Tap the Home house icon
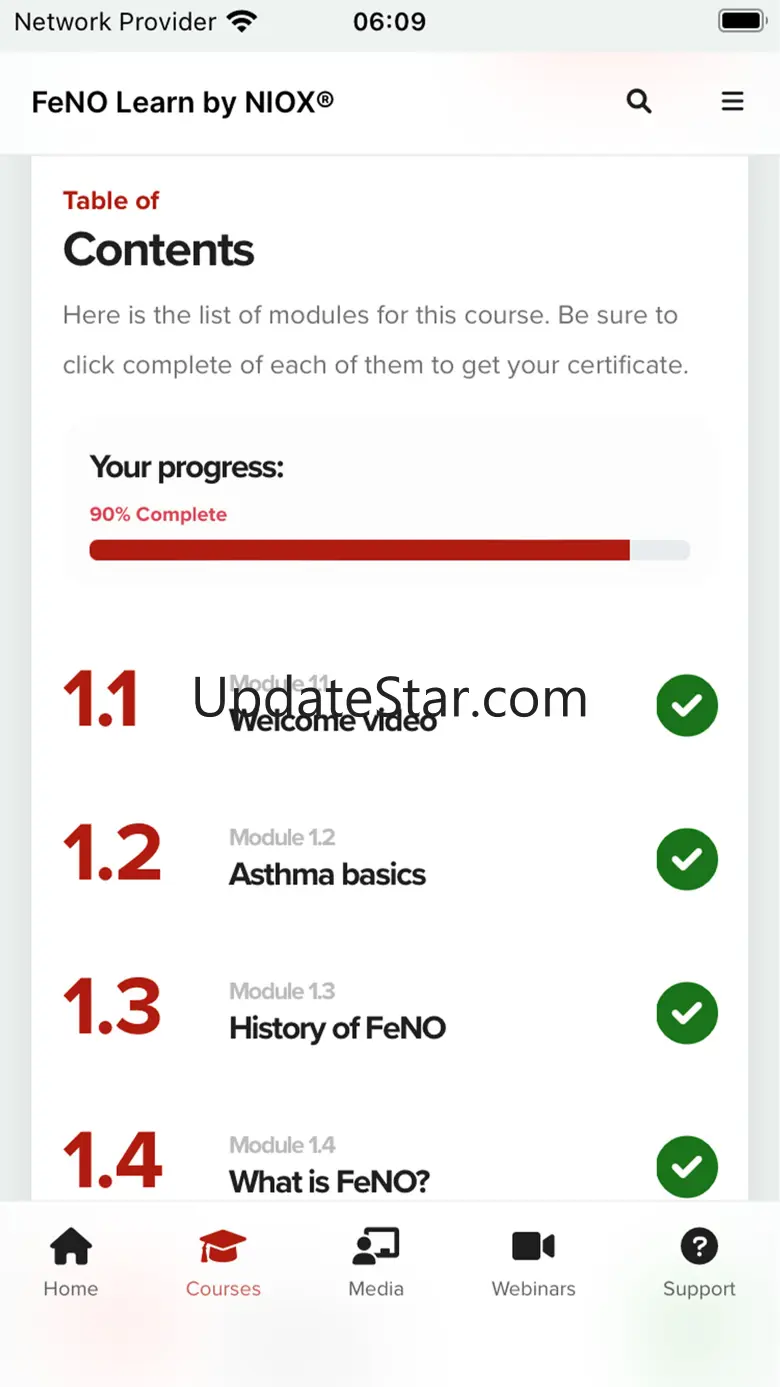This screenshot has height=1387, width=780. click(x=71, y=1246)
